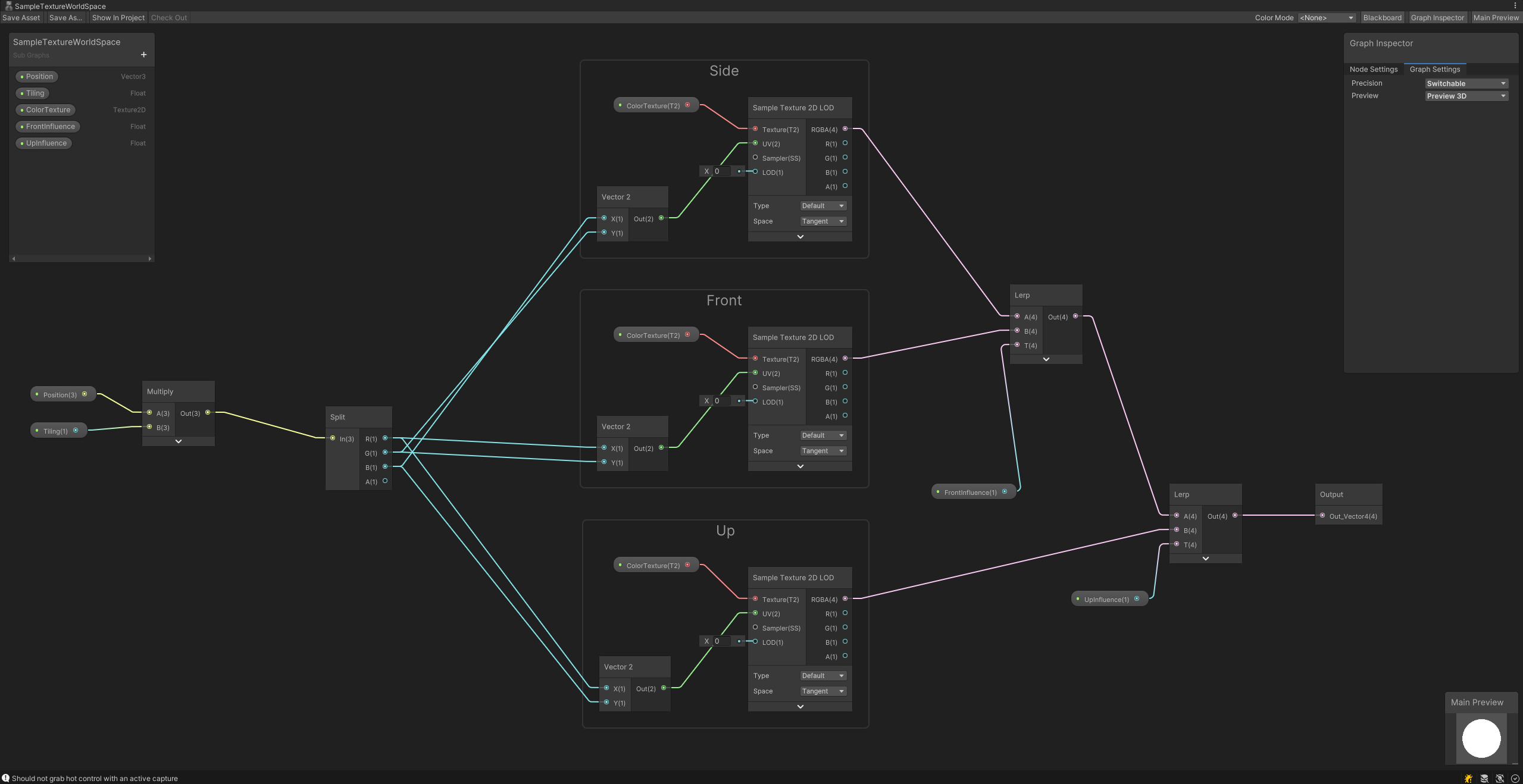
Task: Open the three-dot menu in the top-right corner
Action: (x=1516, y=5)
